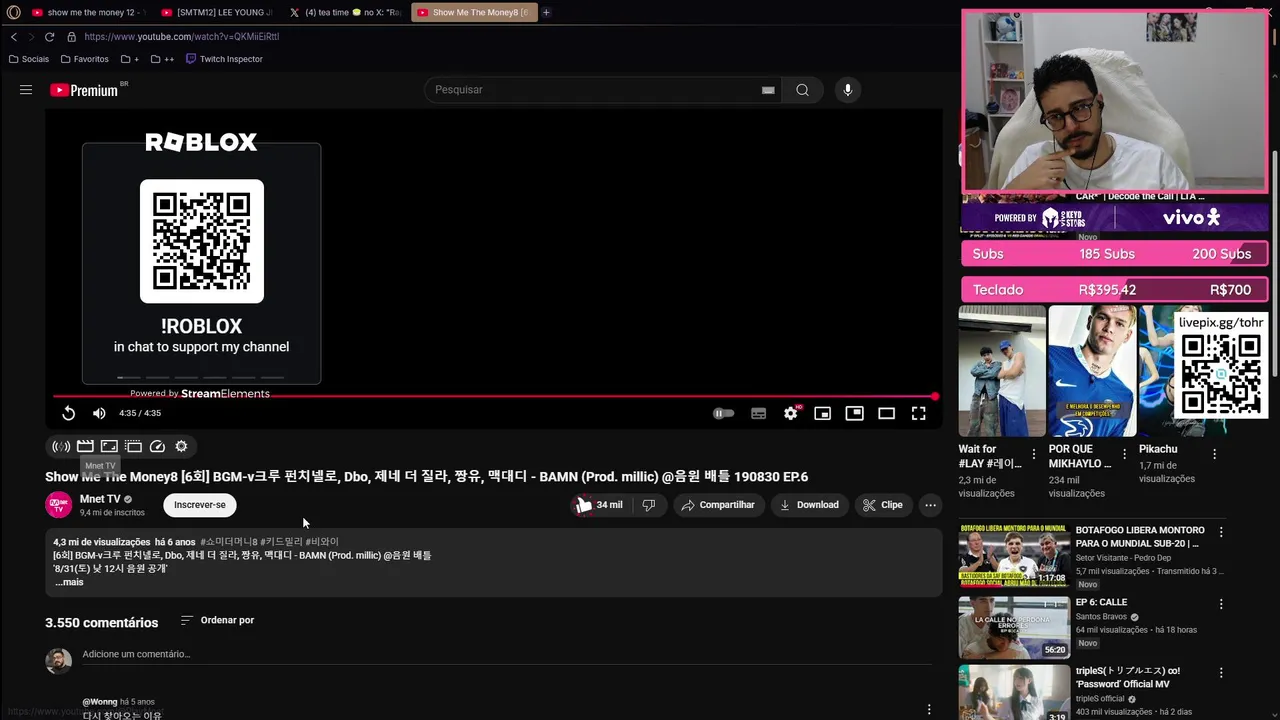
Task: Open the '+' bookmarks folder
Action: (x=130, y=59)
